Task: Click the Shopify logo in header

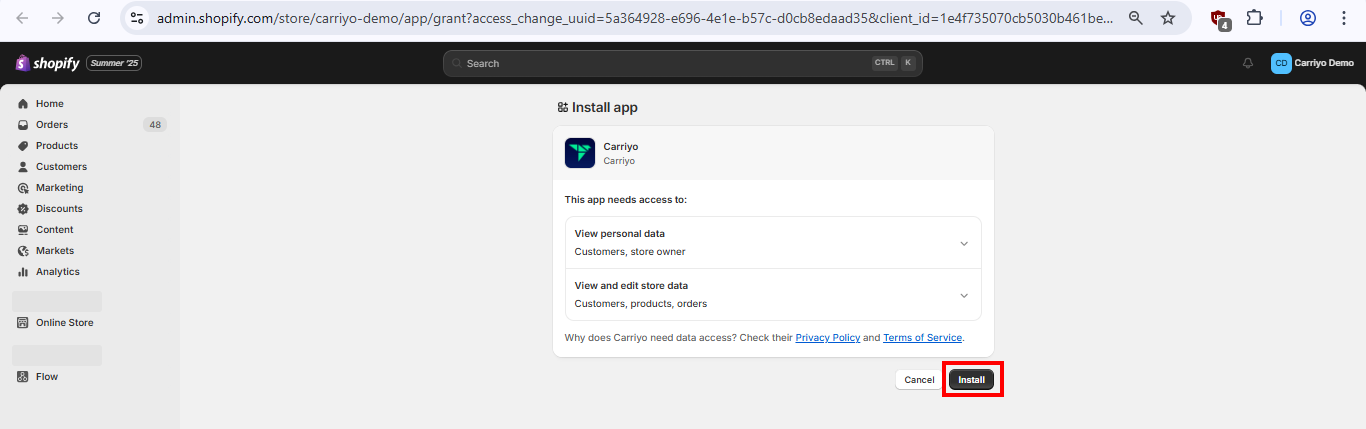Action: click(47, 63)
